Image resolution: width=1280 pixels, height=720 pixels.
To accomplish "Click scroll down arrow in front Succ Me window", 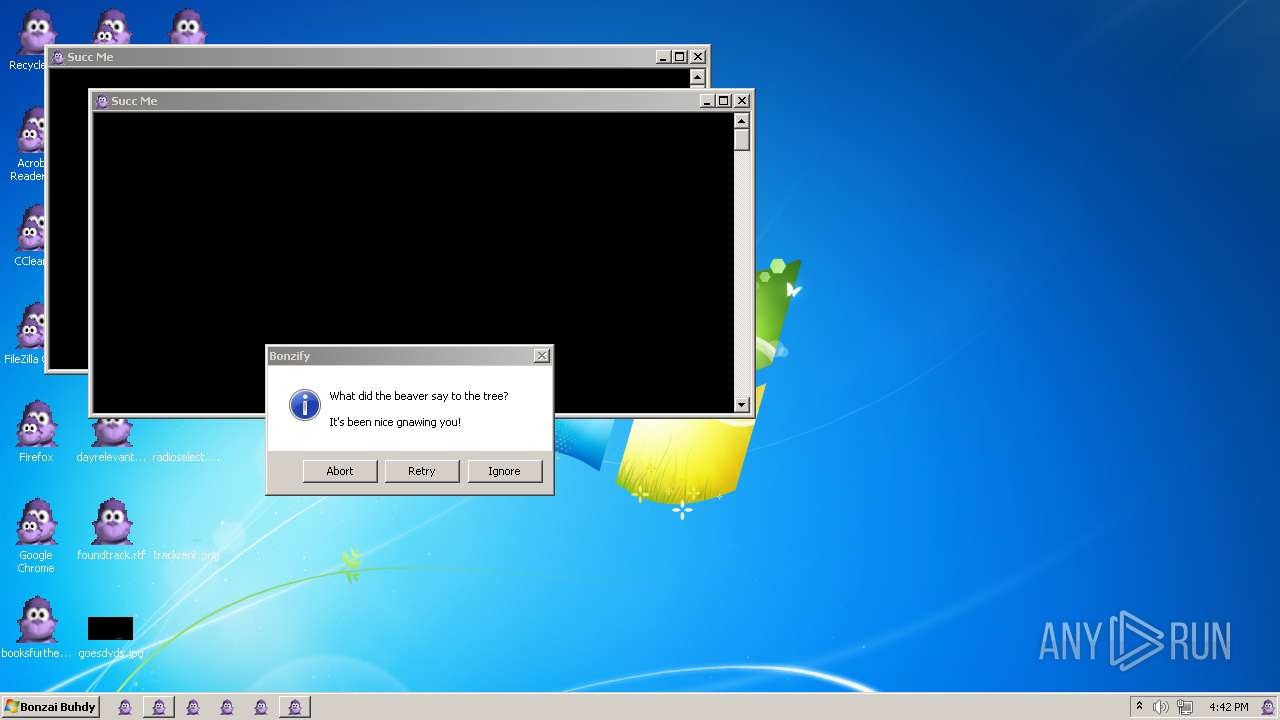I will click(x=741, y=405).
